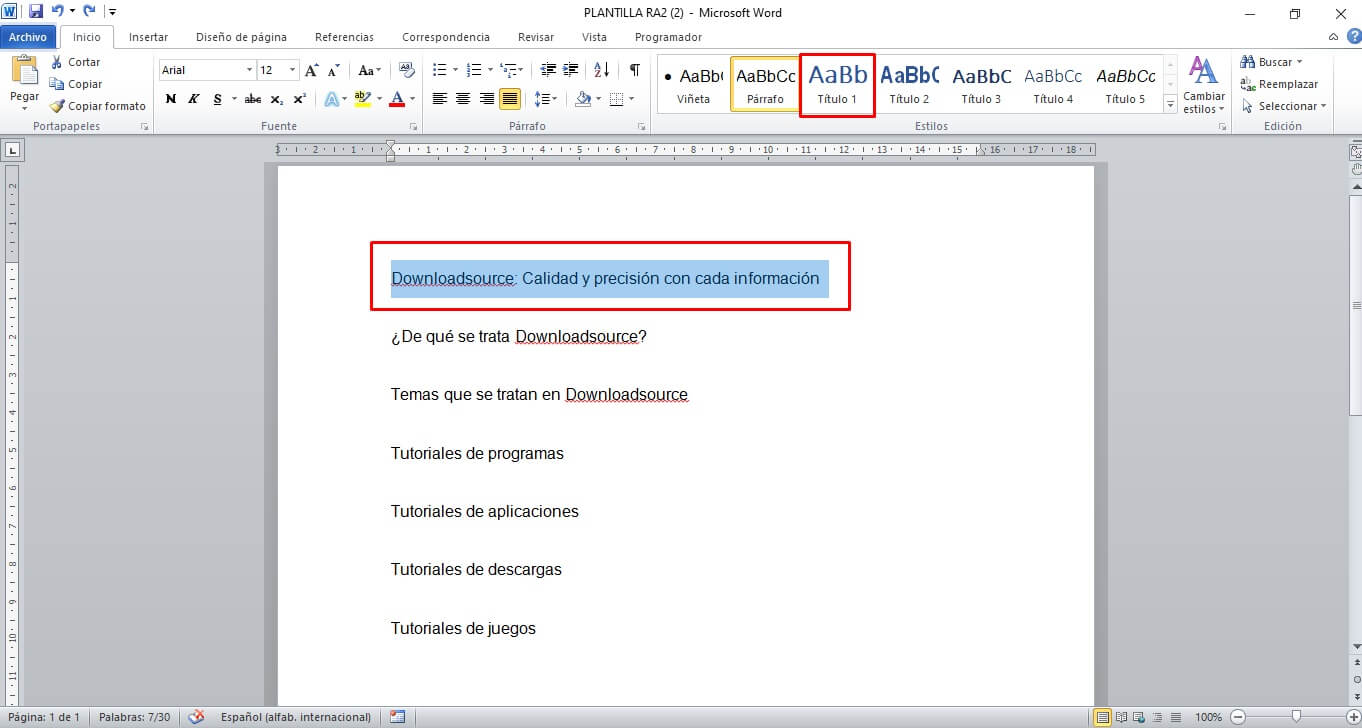Image resolution: width=1362 pixels, height=728 pixels.
Task: Open Archivo tab
Action: [28, 37]
